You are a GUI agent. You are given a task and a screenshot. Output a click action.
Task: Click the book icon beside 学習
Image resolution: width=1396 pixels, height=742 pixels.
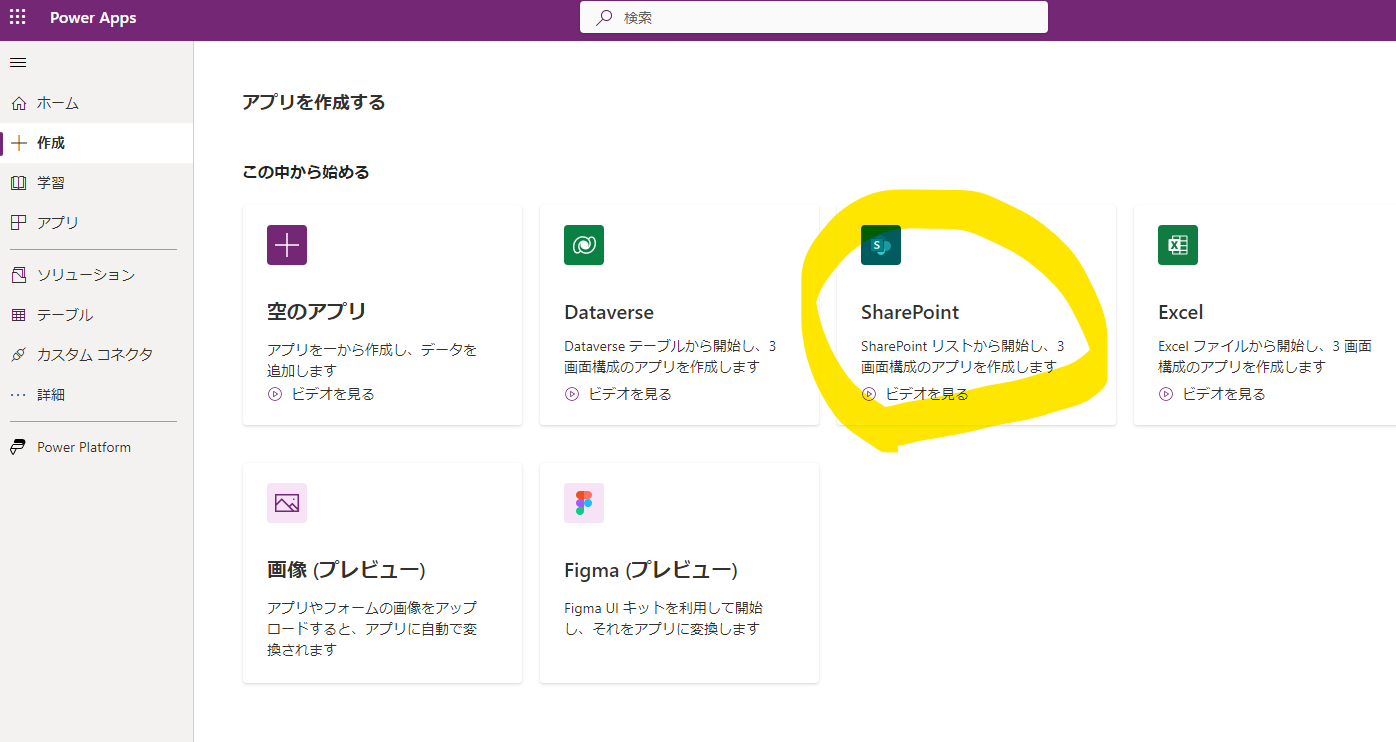tap(18, 183)
